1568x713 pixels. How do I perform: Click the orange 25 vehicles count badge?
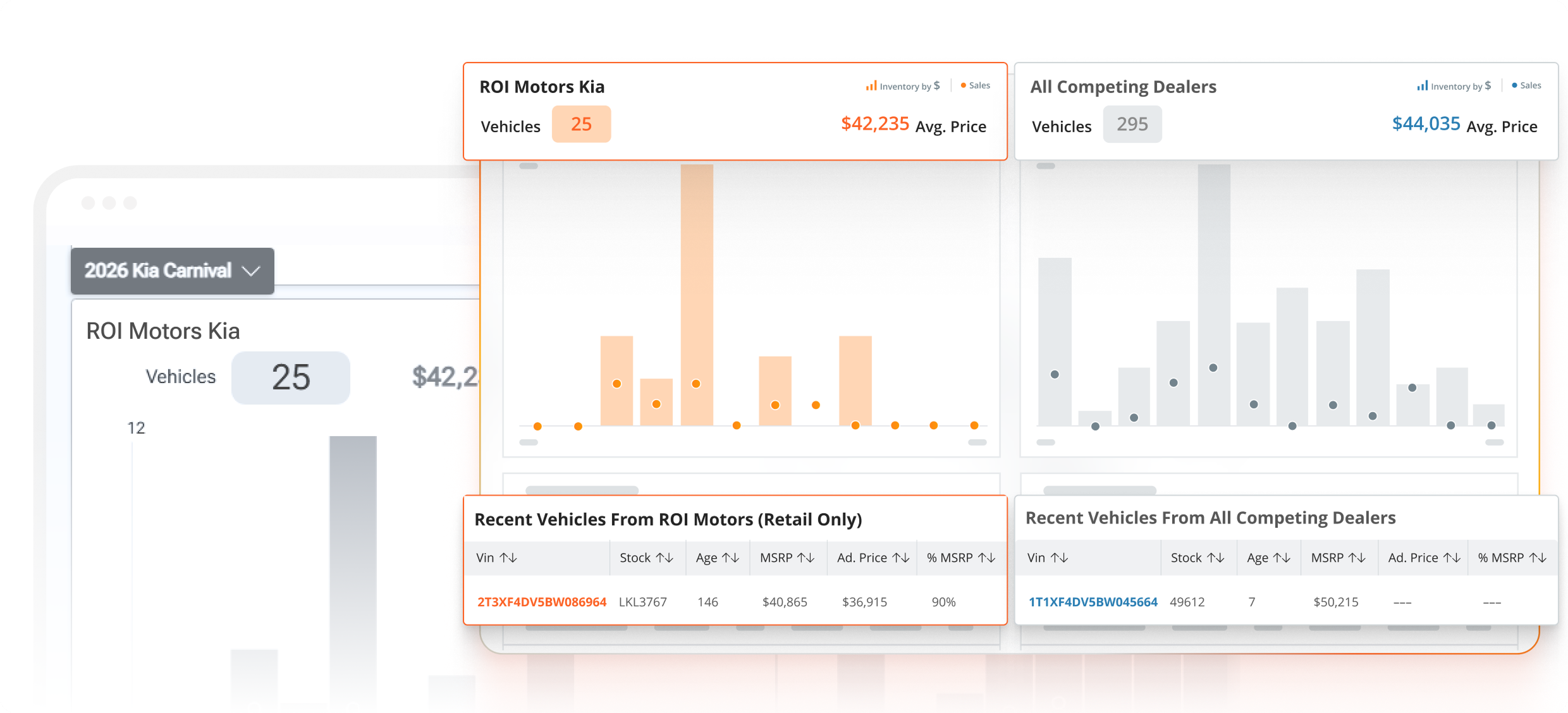tap(581, 124)
